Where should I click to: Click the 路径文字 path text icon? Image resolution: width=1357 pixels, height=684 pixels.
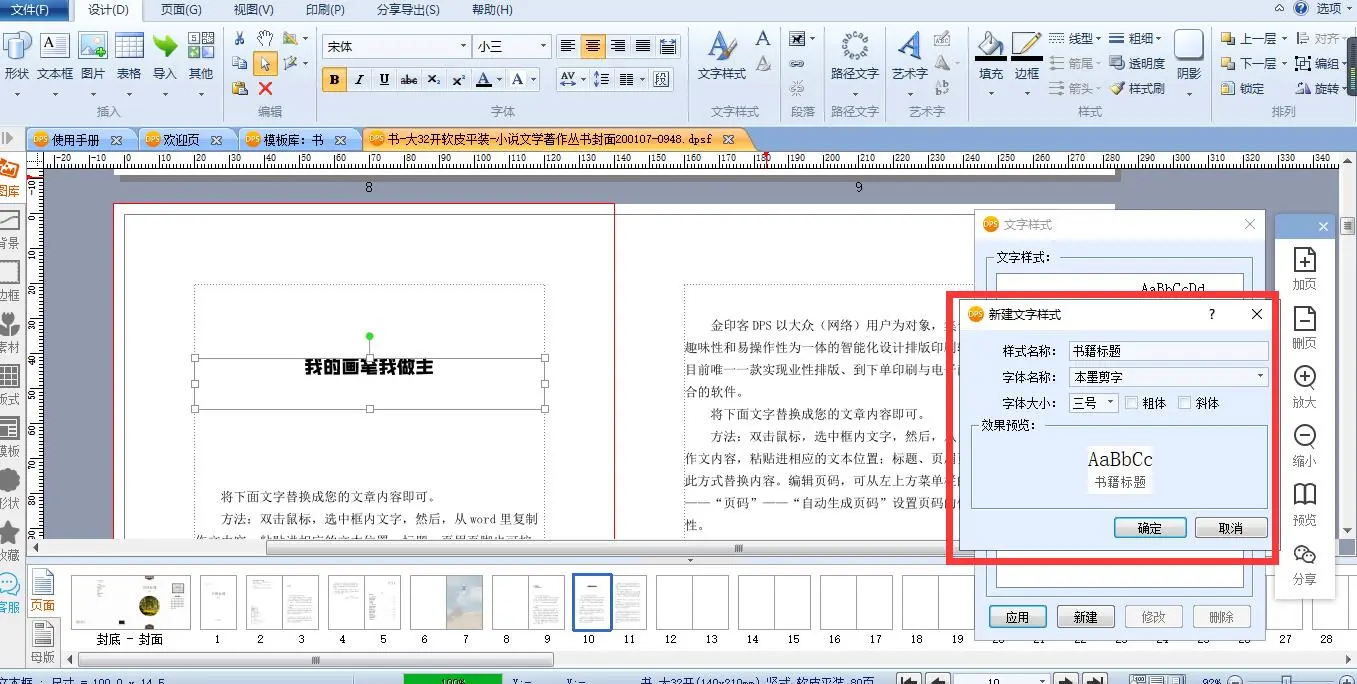(854, 56)
